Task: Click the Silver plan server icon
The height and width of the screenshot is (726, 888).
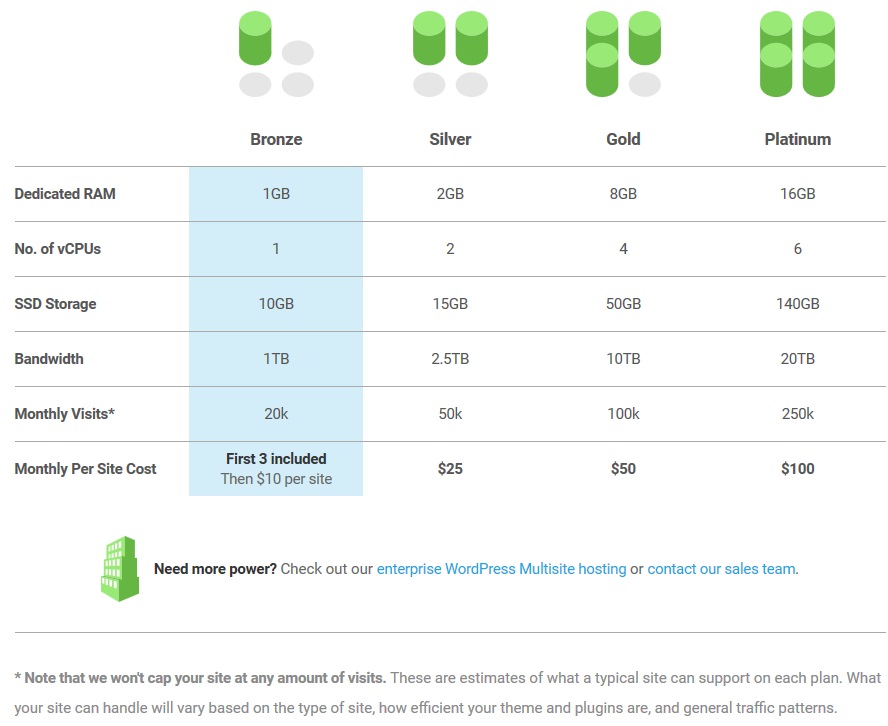Action: tap(450, 54)
